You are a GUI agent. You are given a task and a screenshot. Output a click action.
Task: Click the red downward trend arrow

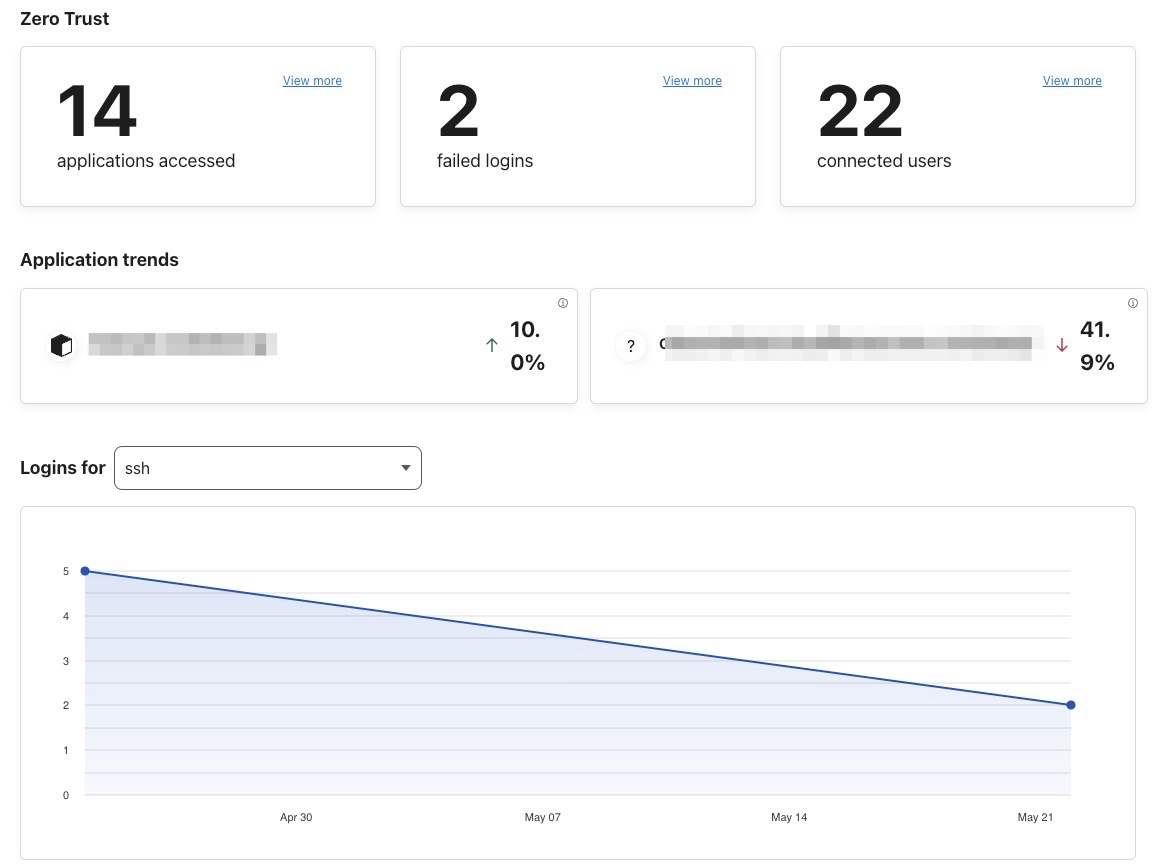click(1062, 345)
